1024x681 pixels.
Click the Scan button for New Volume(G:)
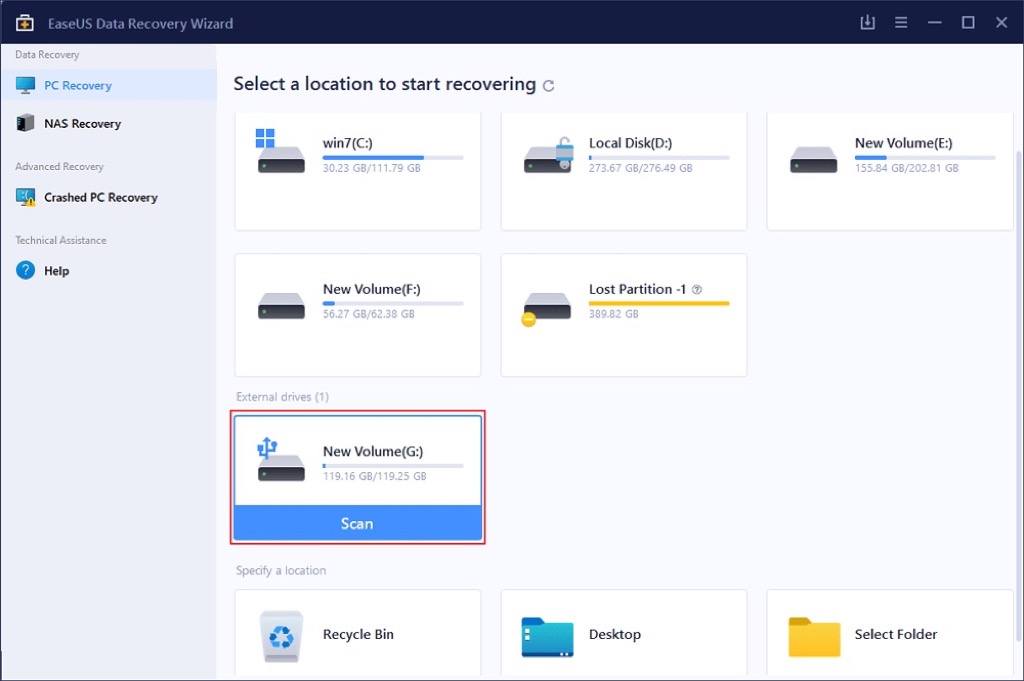click(357, 523)
